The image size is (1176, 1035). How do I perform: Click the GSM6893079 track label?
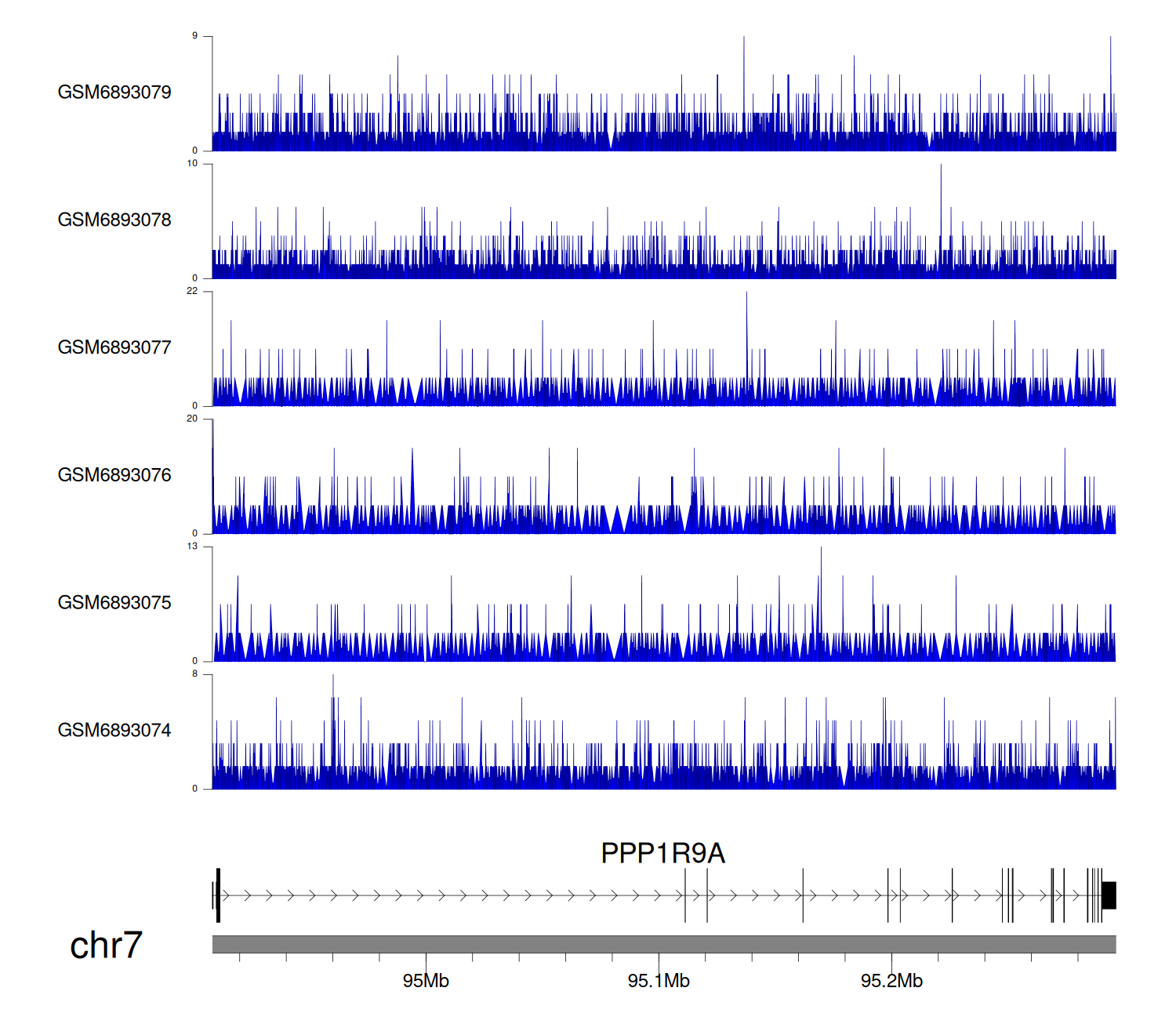(x=114, y=93)
